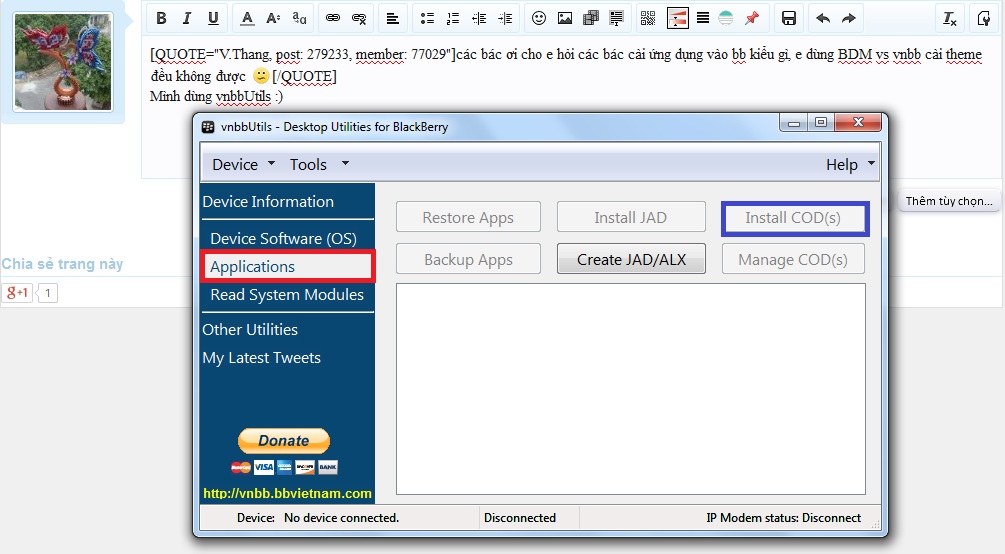Open the Device dropdown menu

point(244,164)
